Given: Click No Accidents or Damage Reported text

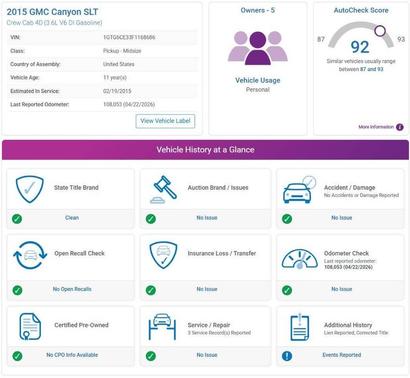Looking at the screenshot, I should point(361,195).
